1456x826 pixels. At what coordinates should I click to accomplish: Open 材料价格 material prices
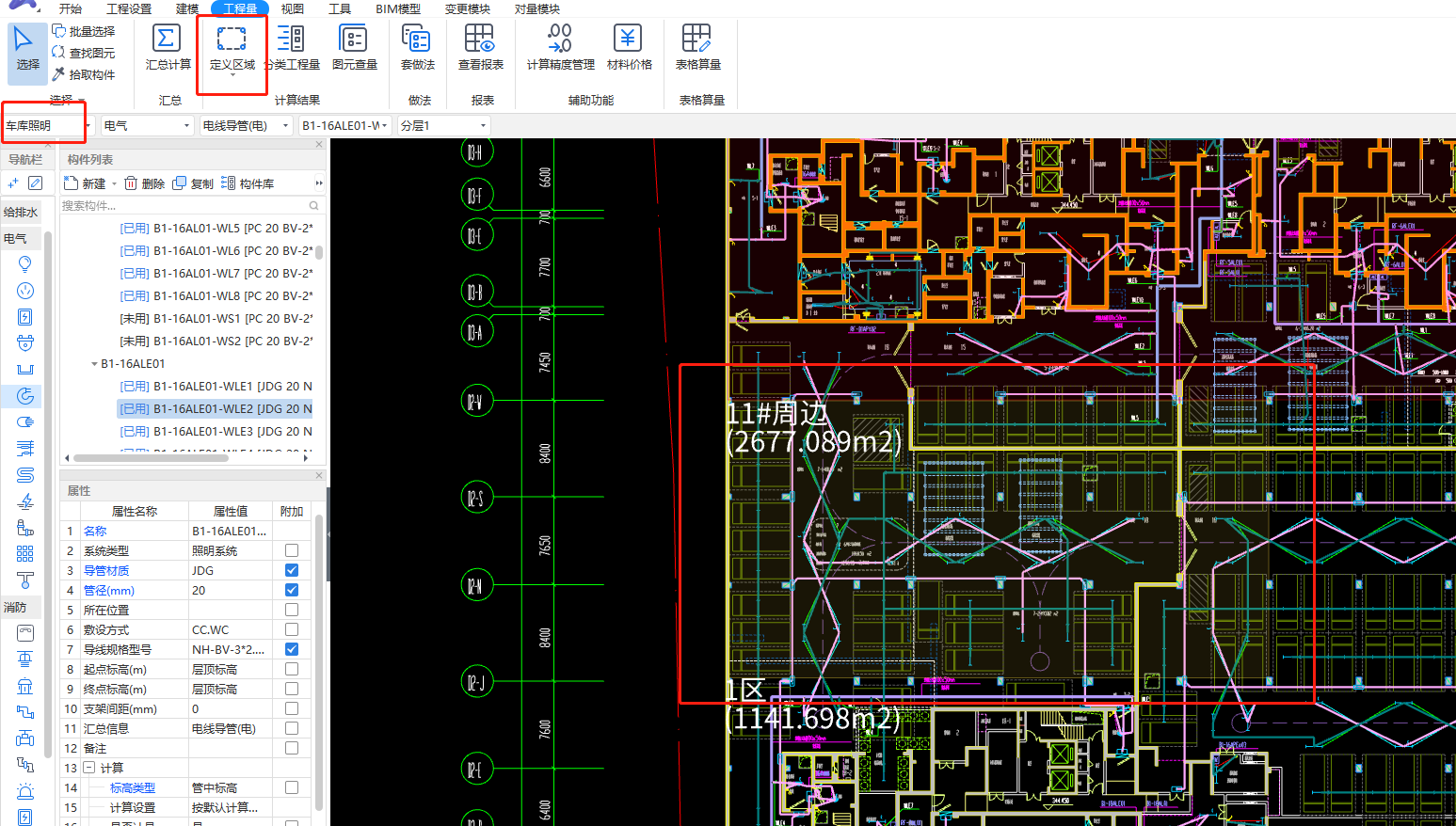pos(629,48)
